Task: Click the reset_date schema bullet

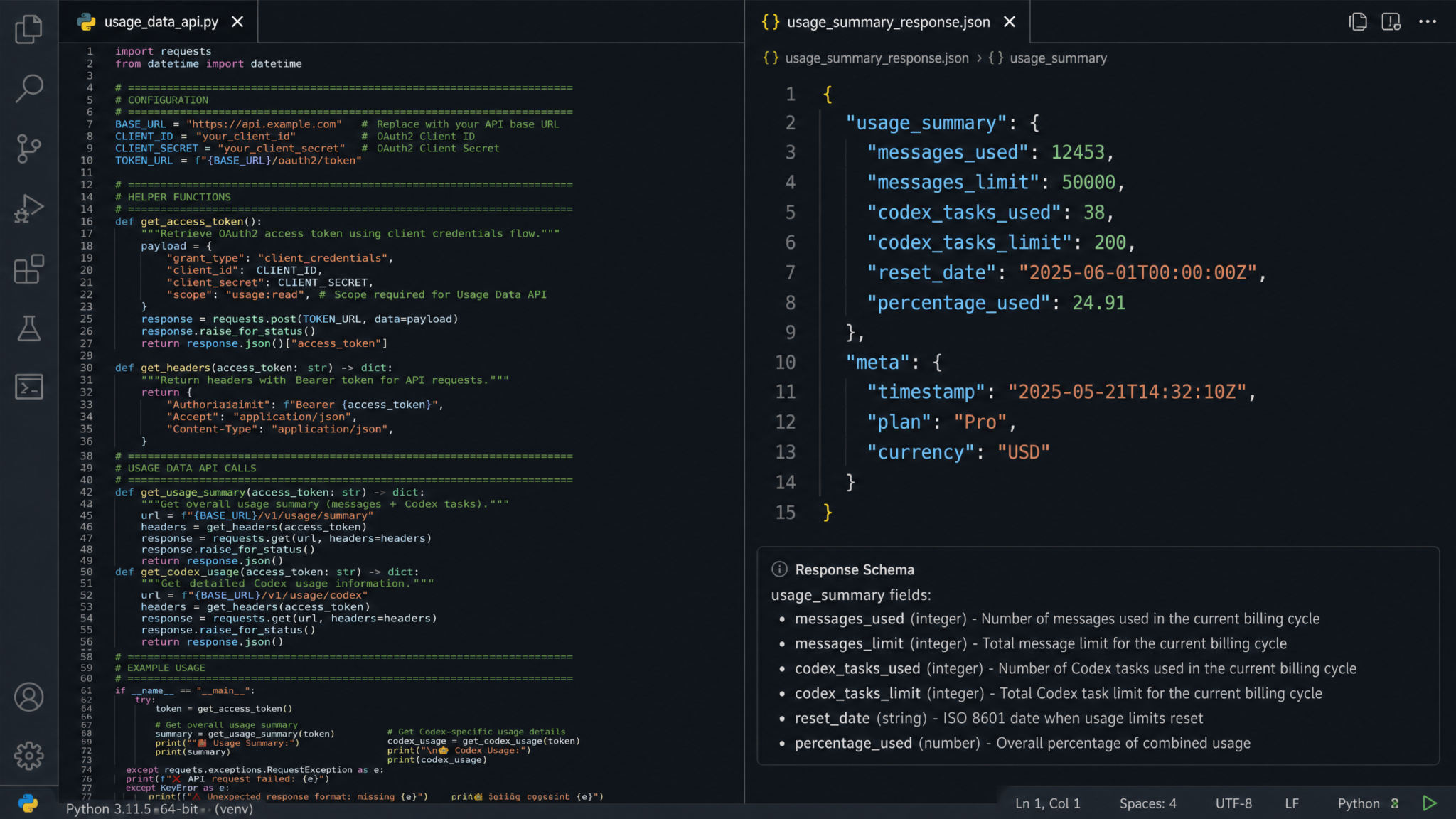Action: (999, 719)
